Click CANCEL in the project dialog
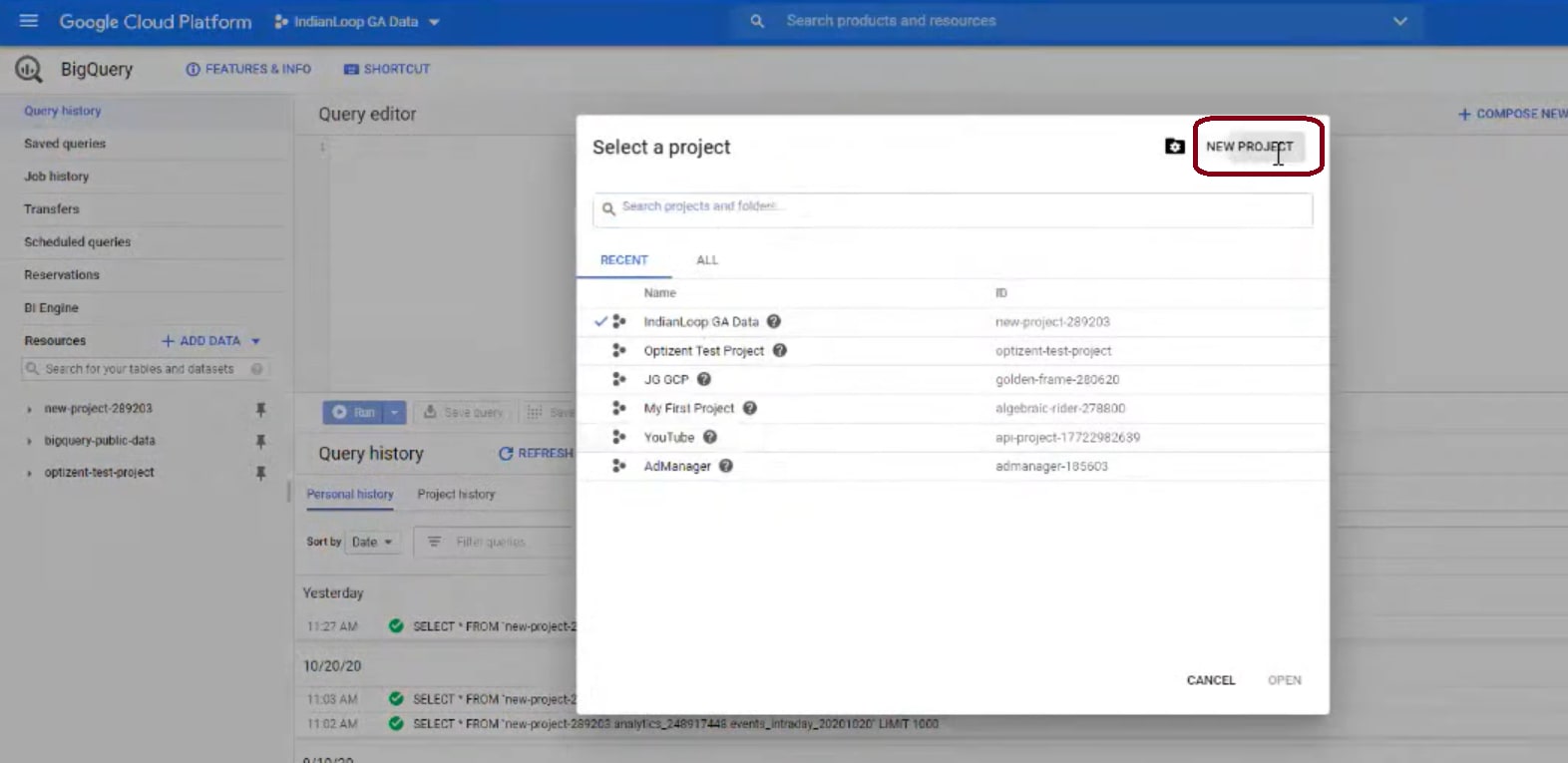 click(x=1211, y=680)
